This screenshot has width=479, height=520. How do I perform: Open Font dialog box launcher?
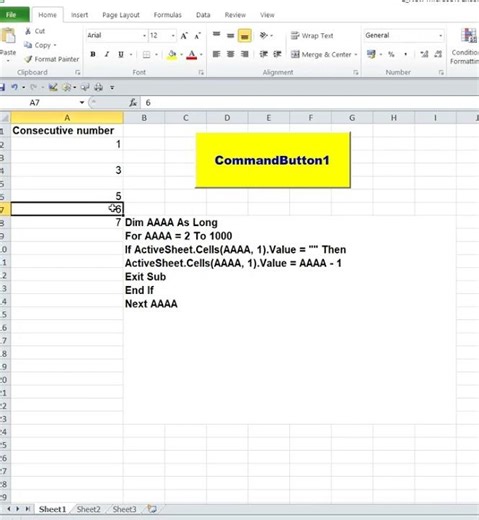[201, 72]
